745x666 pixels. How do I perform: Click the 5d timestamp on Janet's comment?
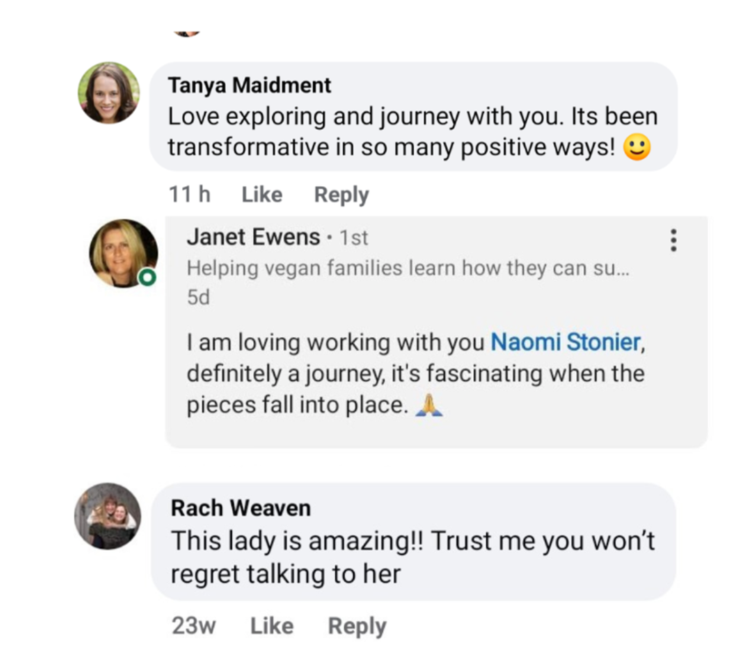pos(198,298)
